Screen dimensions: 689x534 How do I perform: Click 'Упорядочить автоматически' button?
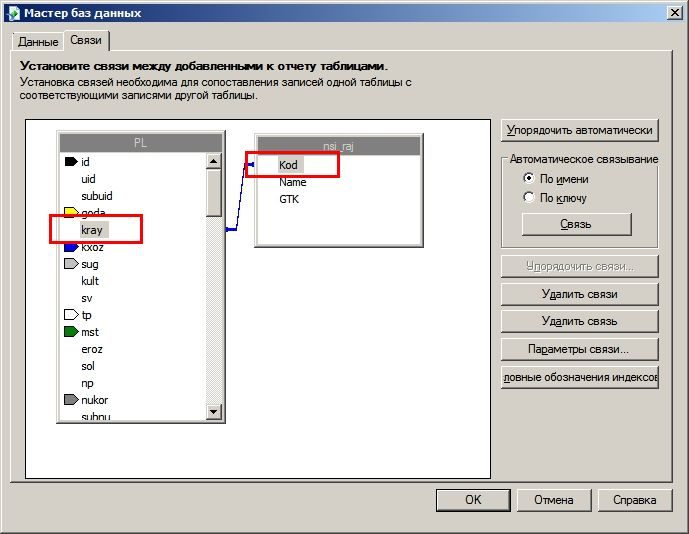[x=580, y=131]
